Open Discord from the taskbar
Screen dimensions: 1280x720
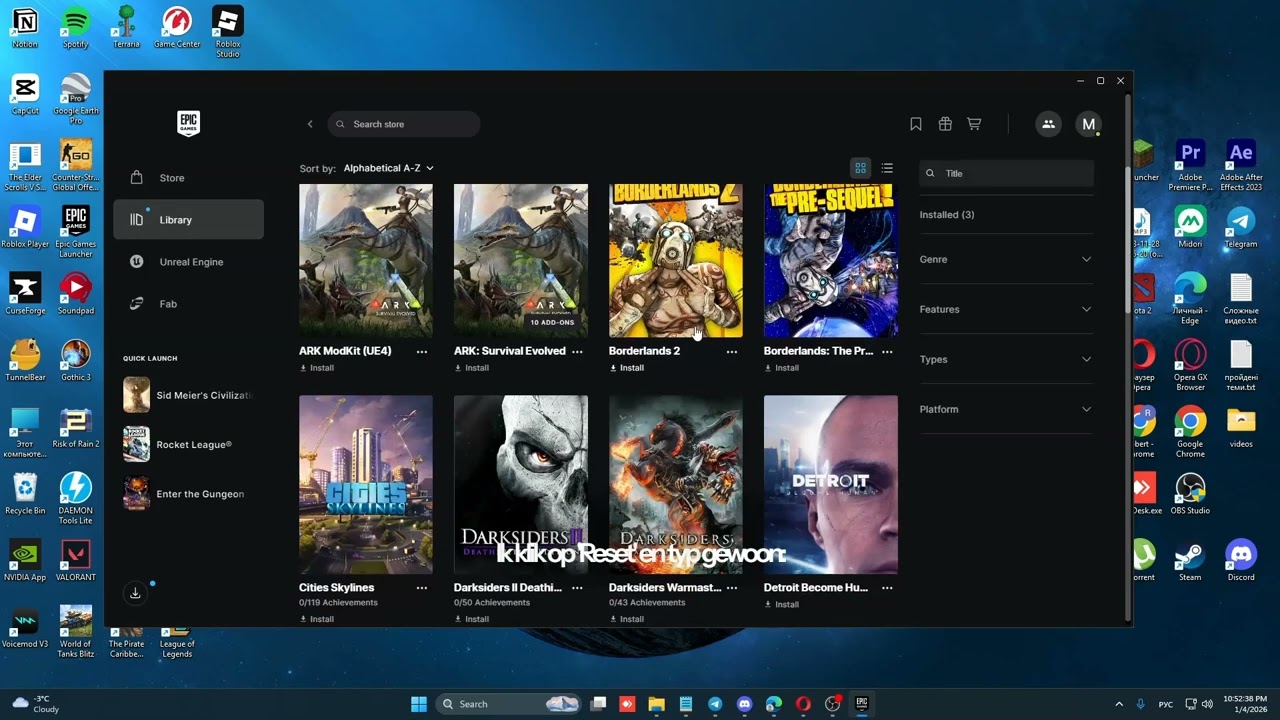click(744, 704)
